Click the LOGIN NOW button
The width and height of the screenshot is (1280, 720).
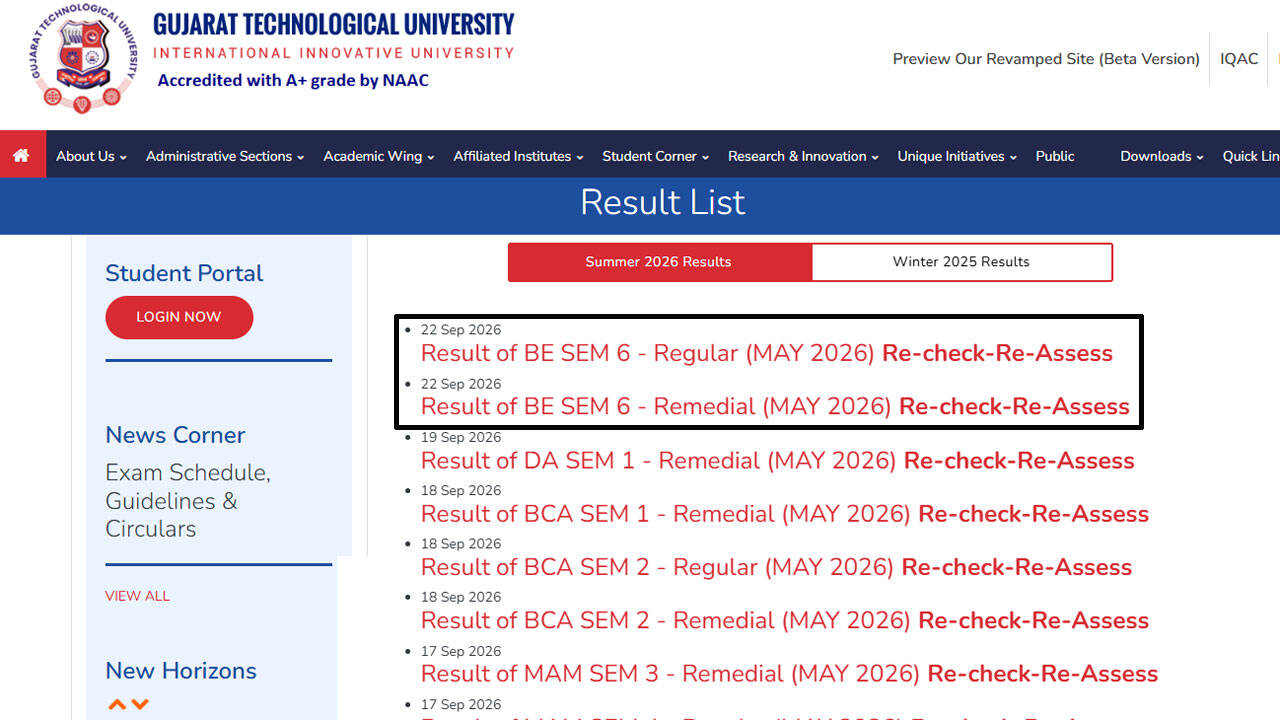179,317
